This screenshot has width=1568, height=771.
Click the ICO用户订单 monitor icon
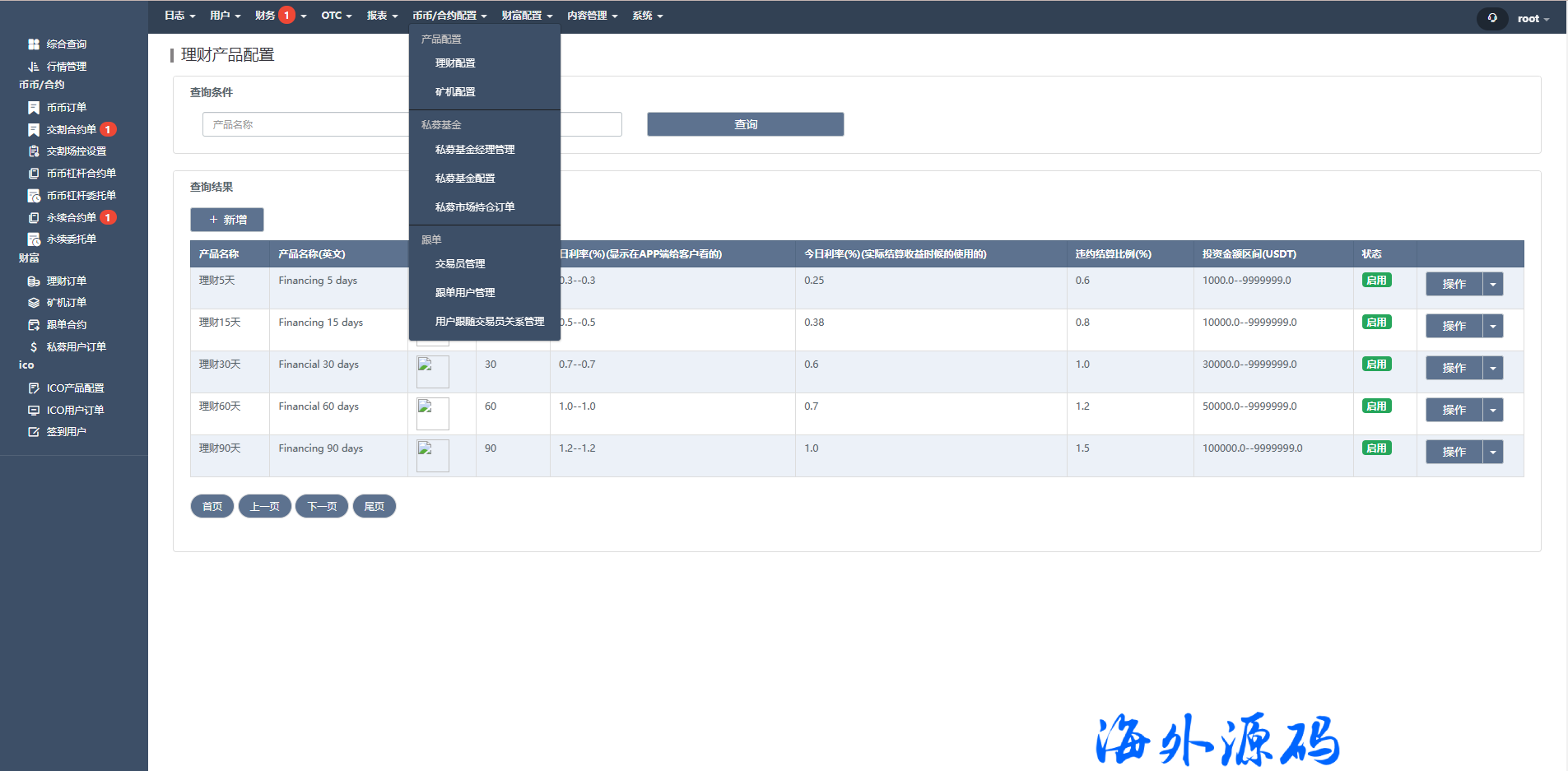34,411
